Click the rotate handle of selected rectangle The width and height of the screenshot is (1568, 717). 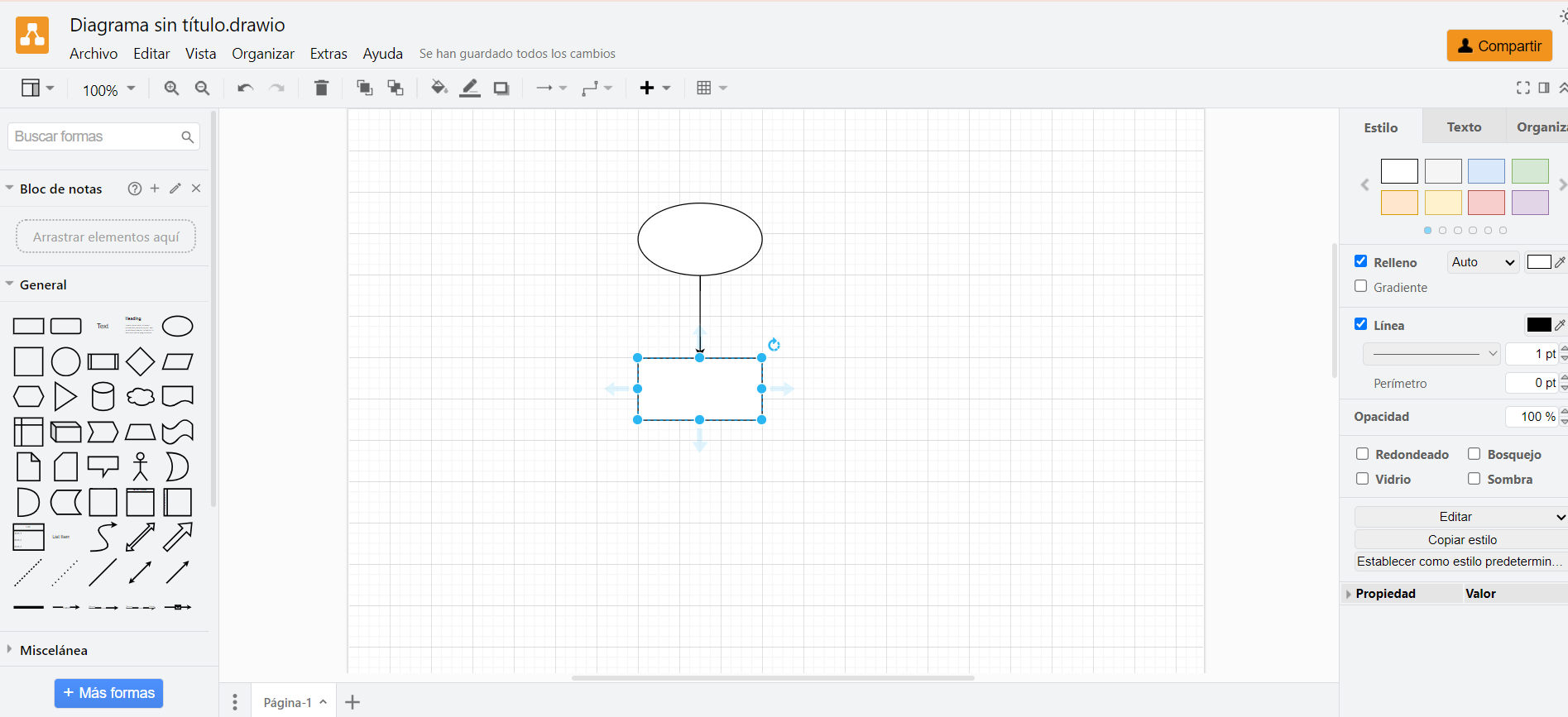click(774, 344)
